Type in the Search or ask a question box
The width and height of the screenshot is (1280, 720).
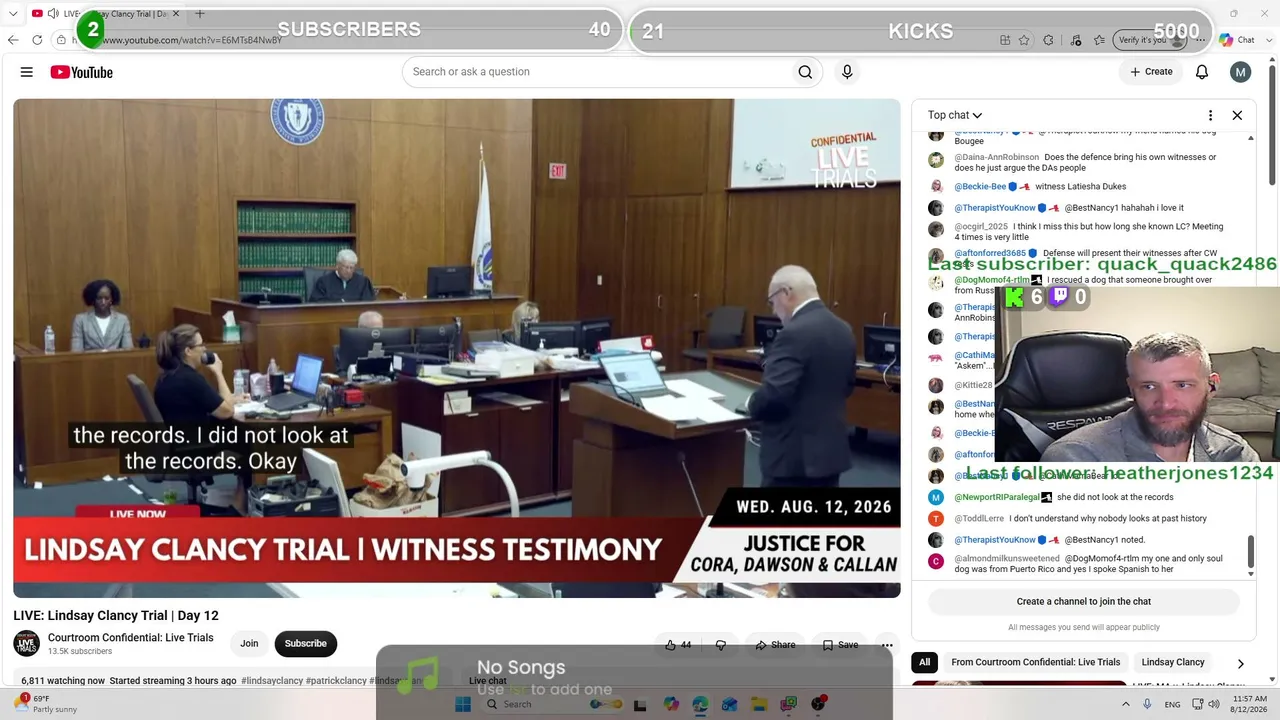[x=596, y=72]
